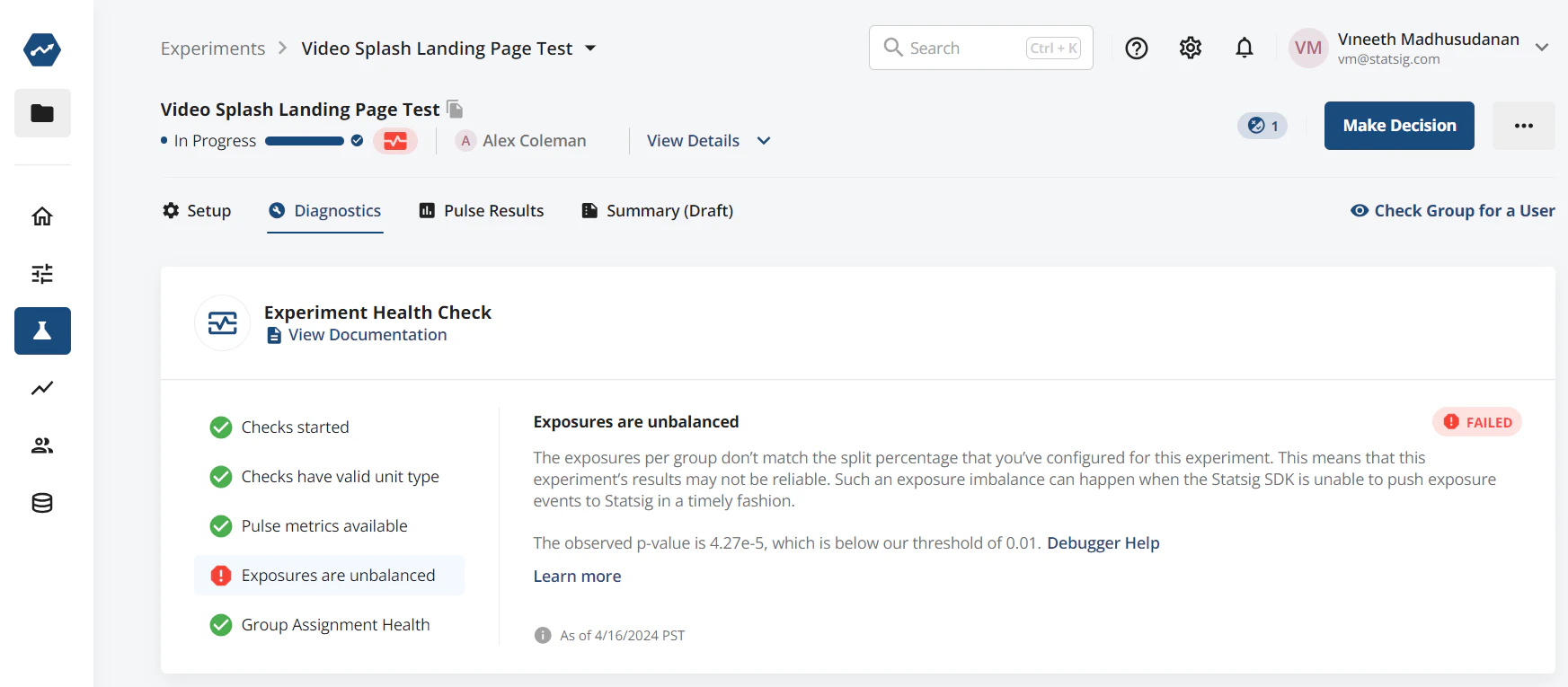Viewport: 1568px width, 687px height.
Task: Switch to the Setup tab
Action: pos(197,211)
